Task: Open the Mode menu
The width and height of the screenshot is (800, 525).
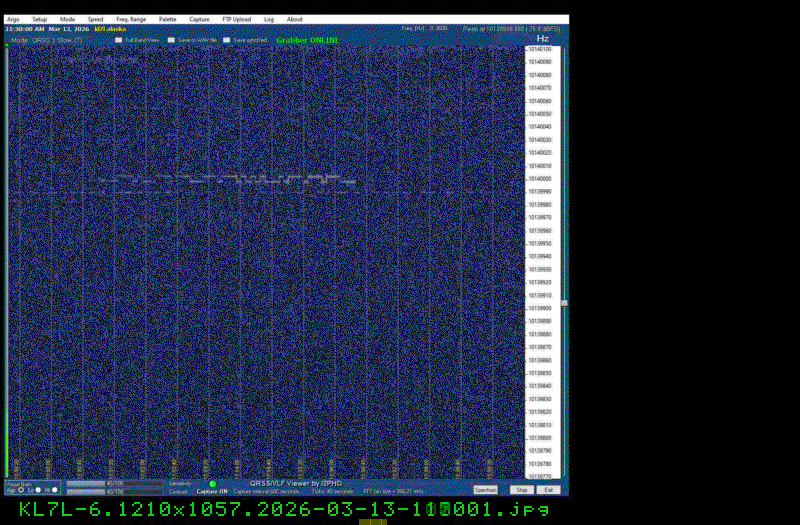Action: pos(67,19)
